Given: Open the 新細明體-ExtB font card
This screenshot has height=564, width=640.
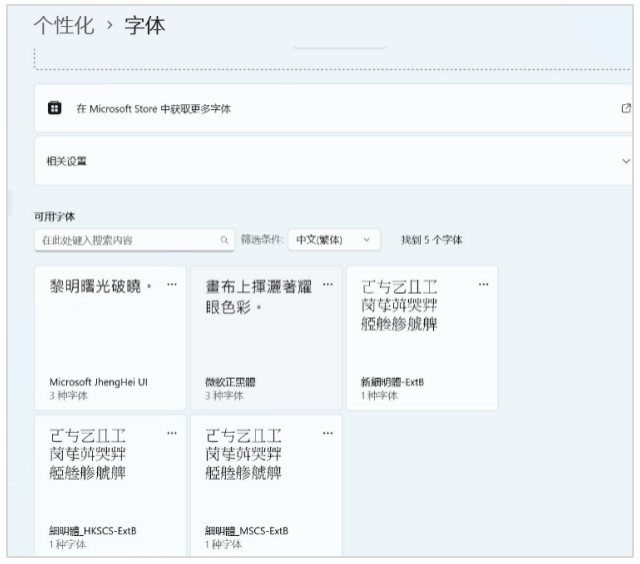Looking at the screenshot, I should click(x=422, y=338).
